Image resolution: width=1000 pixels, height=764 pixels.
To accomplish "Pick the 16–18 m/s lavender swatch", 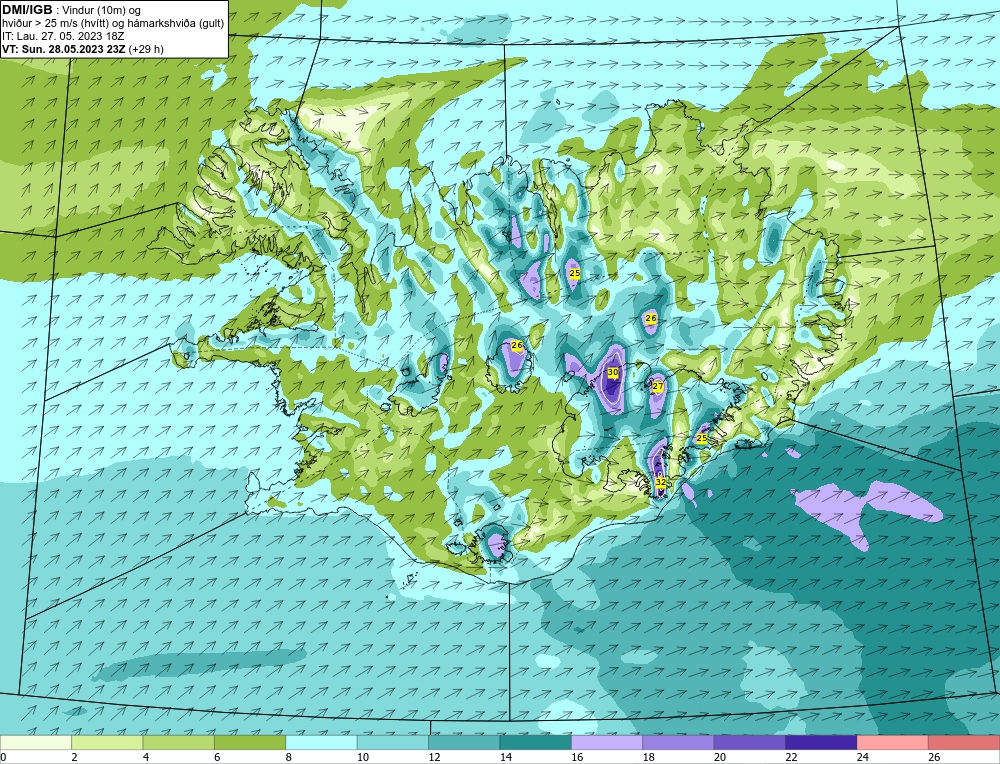I will 607,742.
